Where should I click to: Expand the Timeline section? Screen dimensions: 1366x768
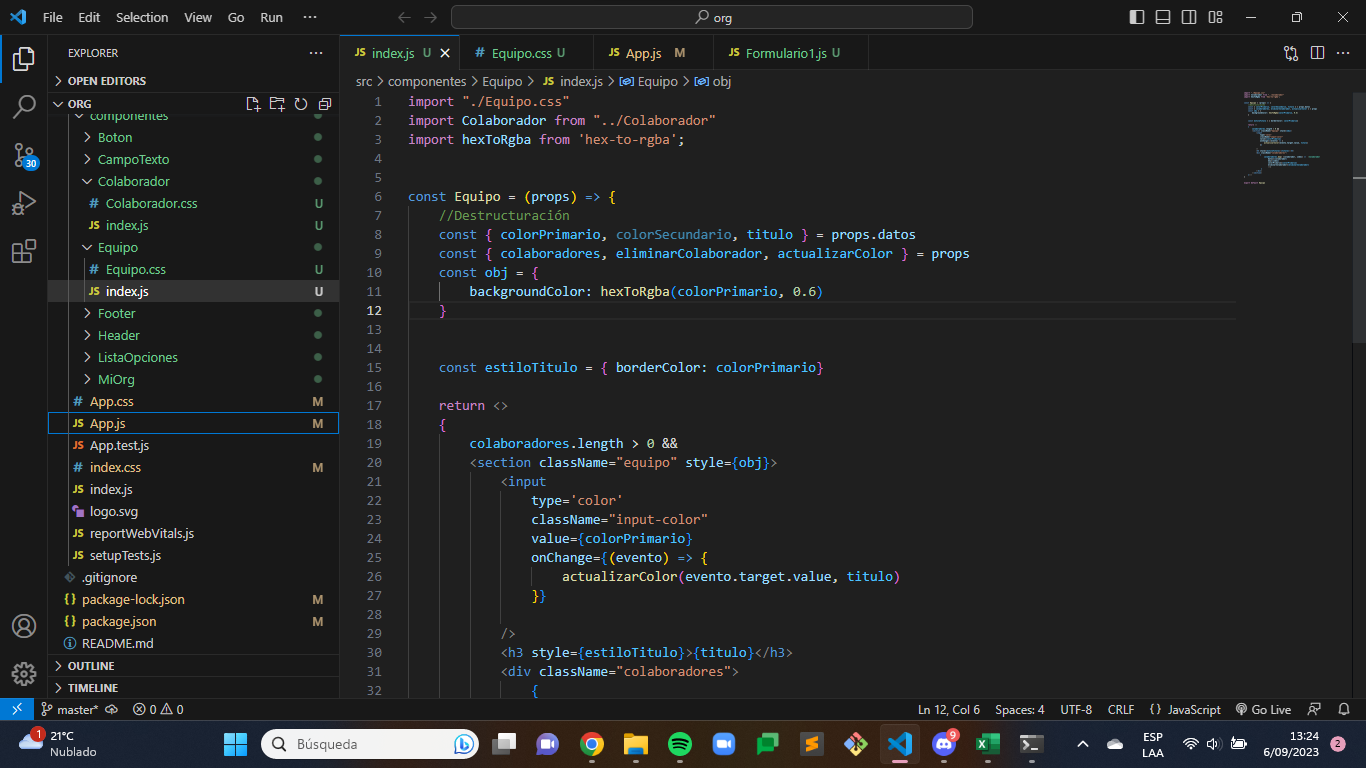193,688
